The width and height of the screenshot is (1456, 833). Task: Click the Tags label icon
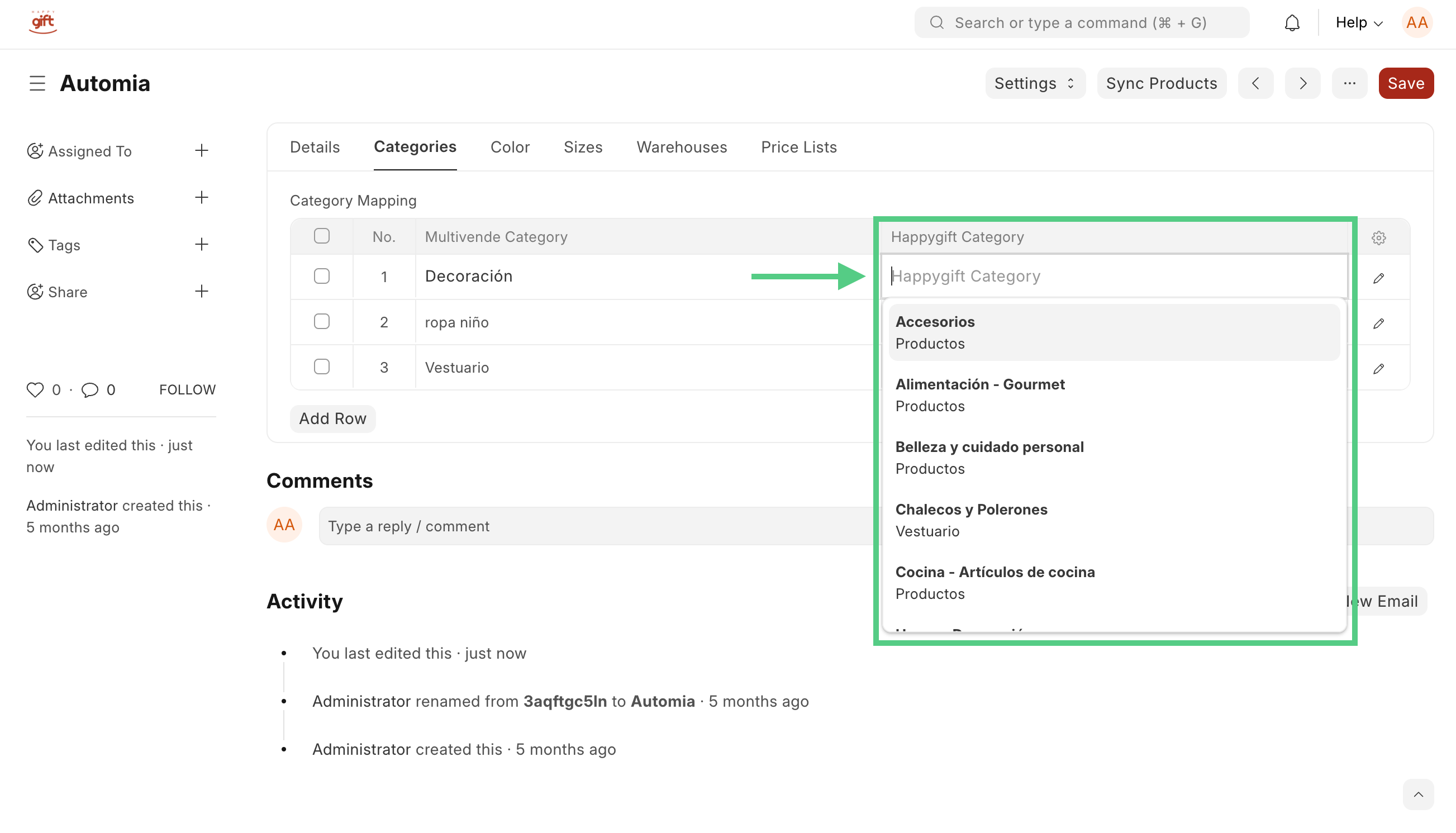point(35,245)
